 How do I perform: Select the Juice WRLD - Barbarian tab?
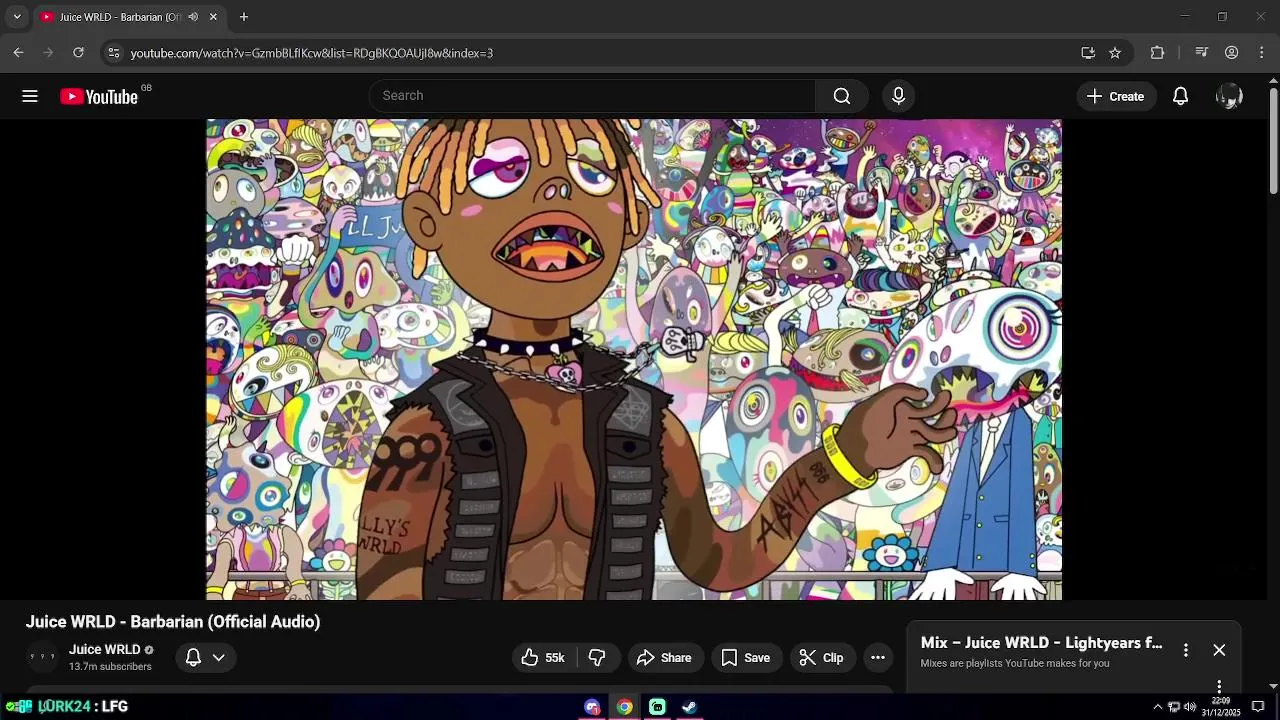130,17
